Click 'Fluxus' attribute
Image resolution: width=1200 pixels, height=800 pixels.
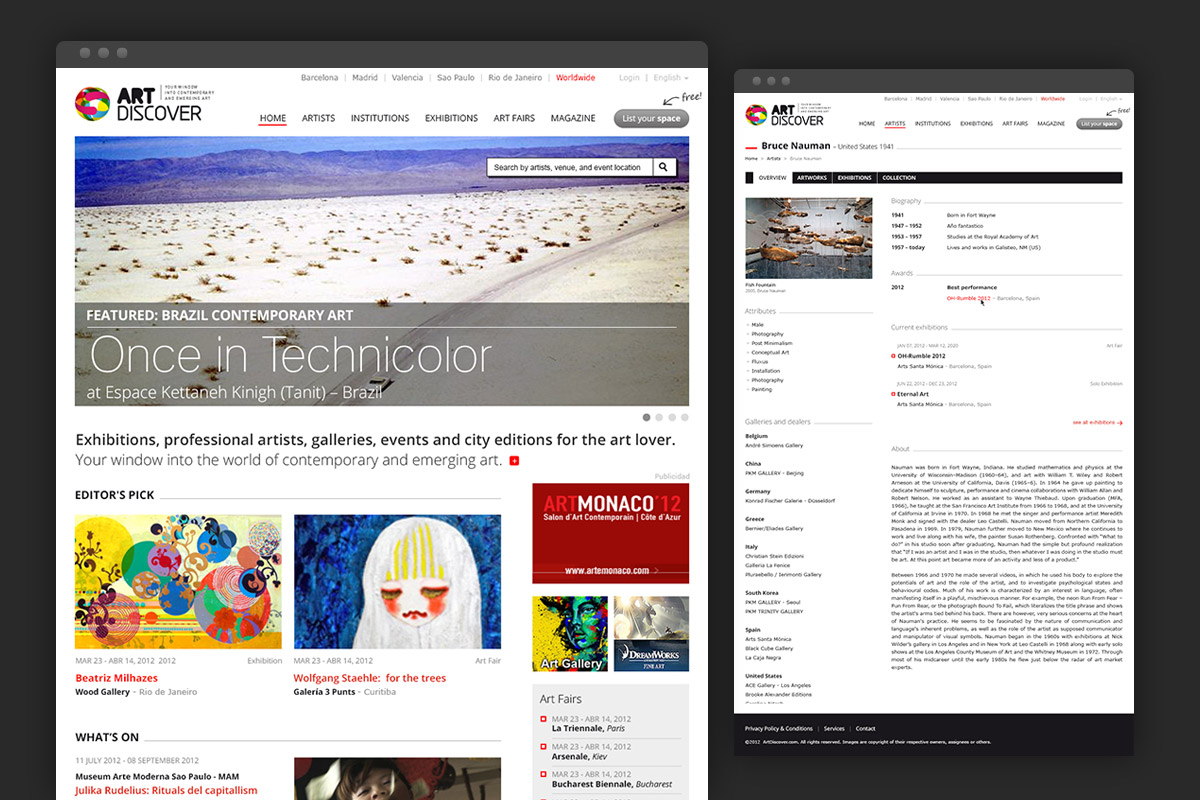pyautogui.click(x=760, y=362)
